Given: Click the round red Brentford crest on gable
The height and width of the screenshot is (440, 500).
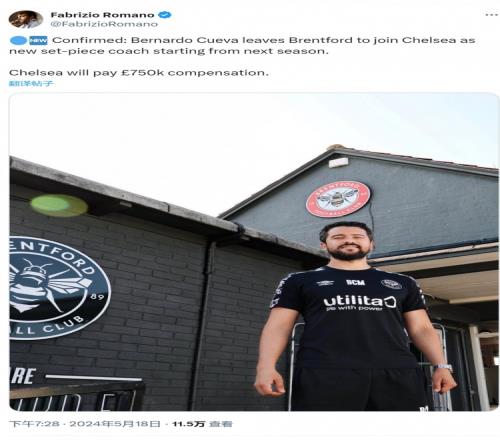Looking at the screenshot, I should pyautogui.click(x=338, y=199).
